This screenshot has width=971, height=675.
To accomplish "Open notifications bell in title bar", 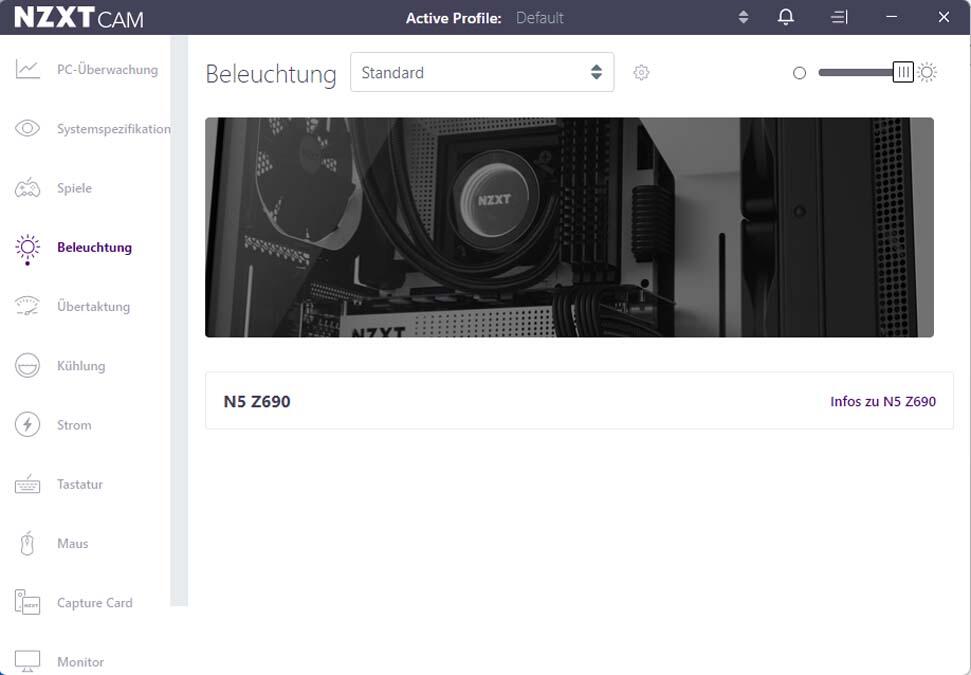I will tap(786, 17).
